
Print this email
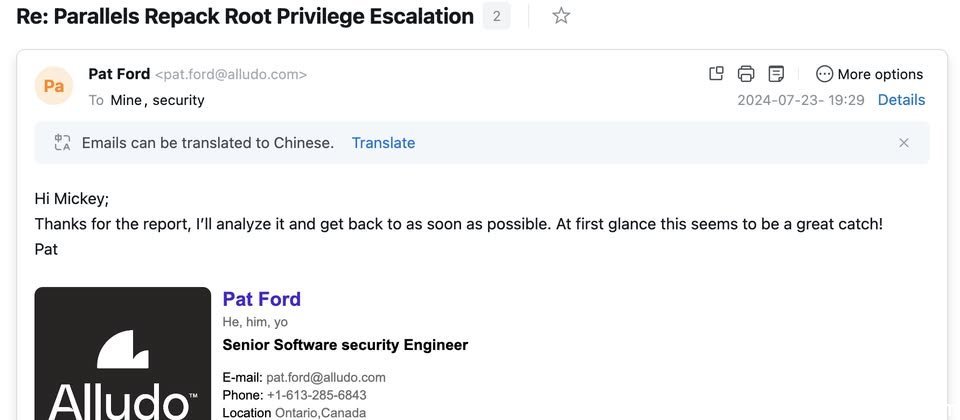[746, 74]
